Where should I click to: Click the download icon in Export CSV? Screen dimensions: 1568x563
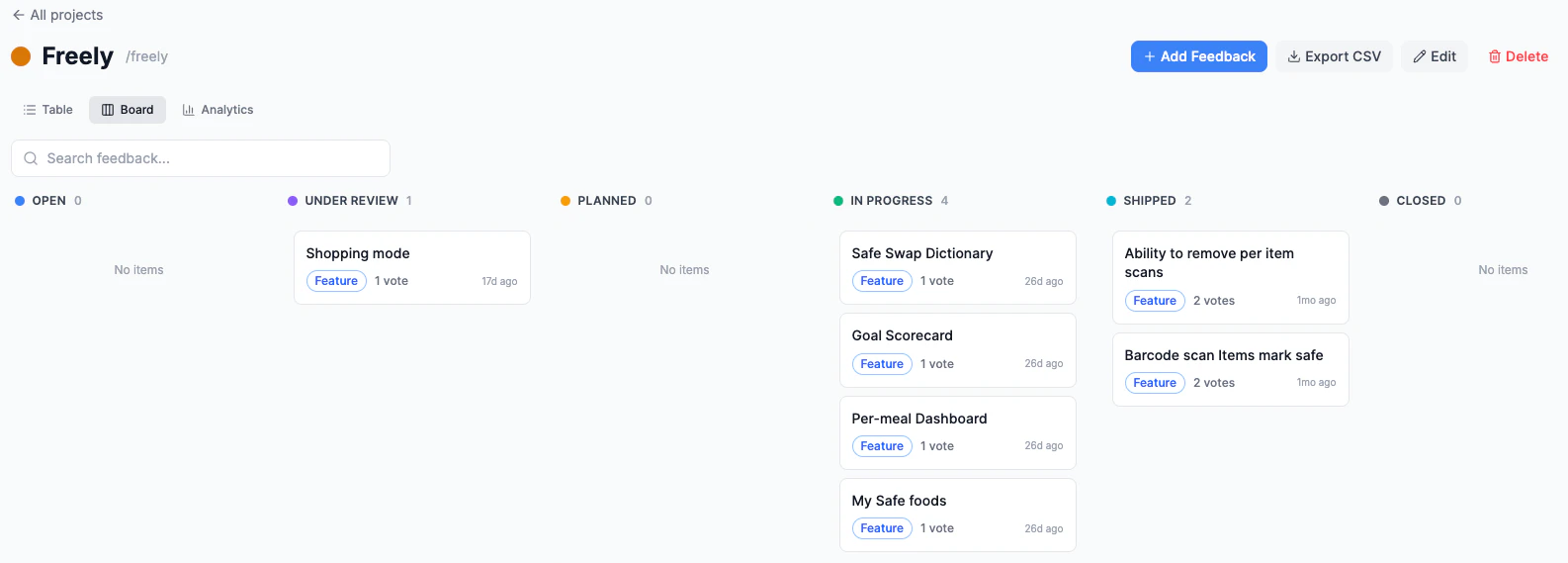[1293, 56]
